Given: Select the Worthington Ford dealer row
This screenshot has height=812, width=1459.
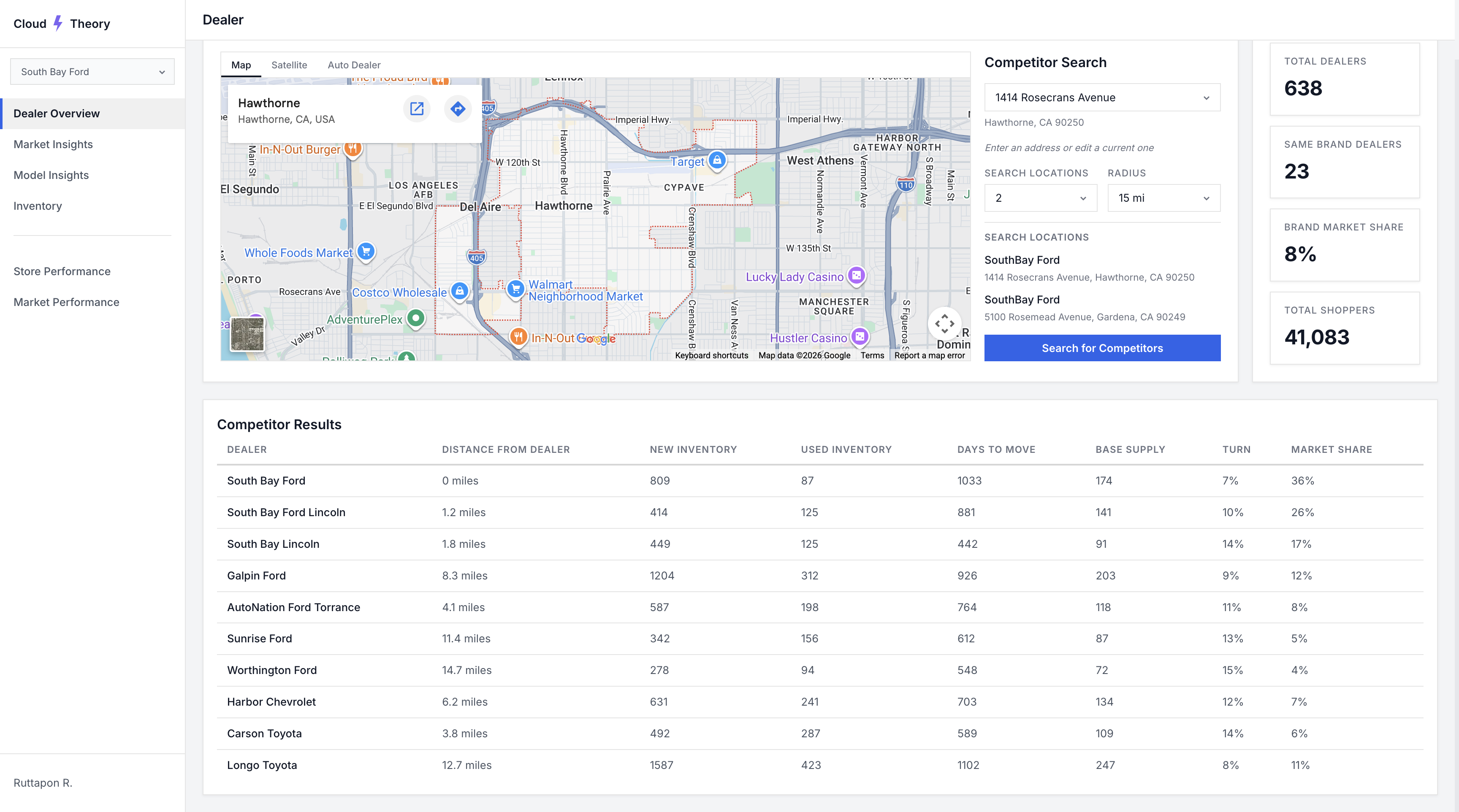Looking at the screenshot, I should click(x=819, y=671).
